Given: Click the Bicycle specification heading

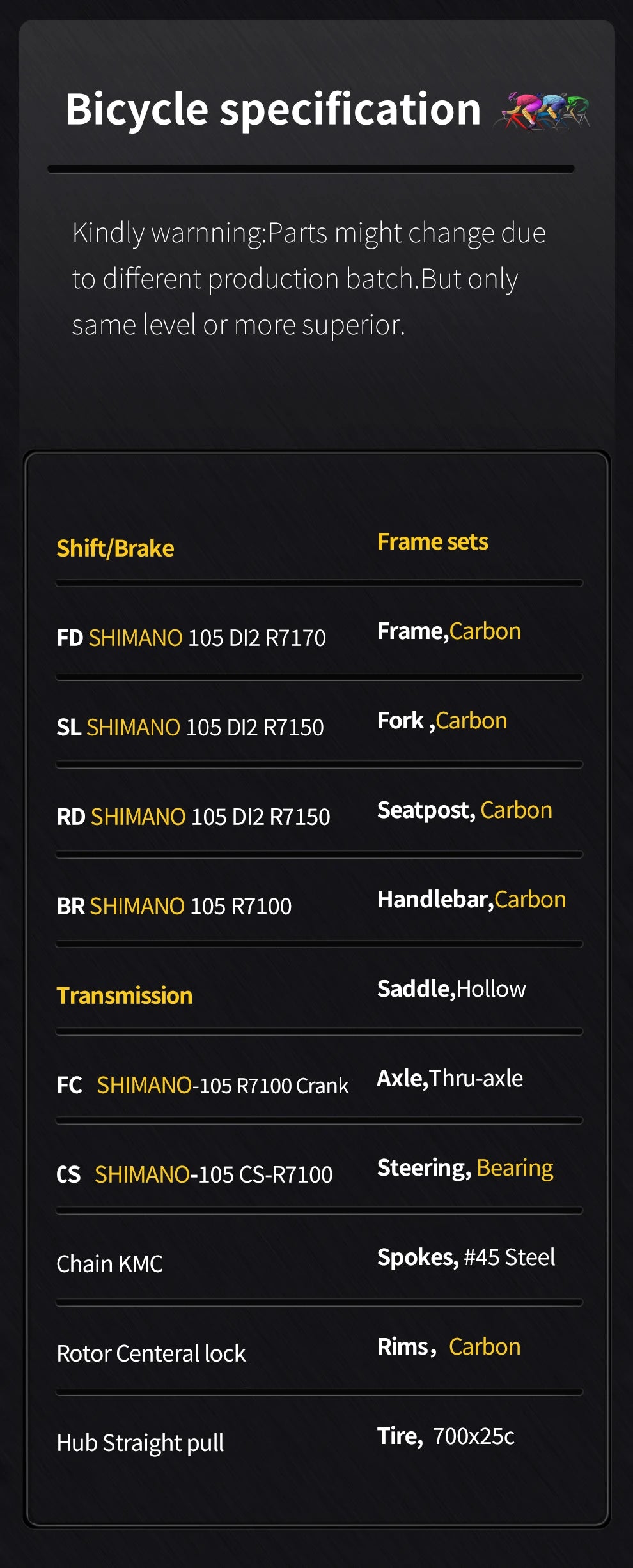Looking at the screenshot, I should click(x=273, y=109).
